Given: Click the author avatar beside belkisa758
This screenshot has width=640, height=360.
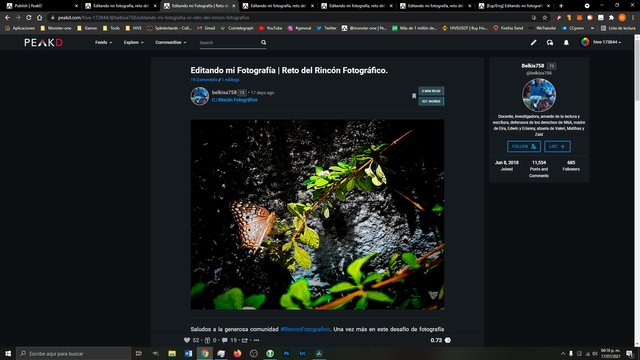Looking at the screenshot, I should (x=200, y=96).
